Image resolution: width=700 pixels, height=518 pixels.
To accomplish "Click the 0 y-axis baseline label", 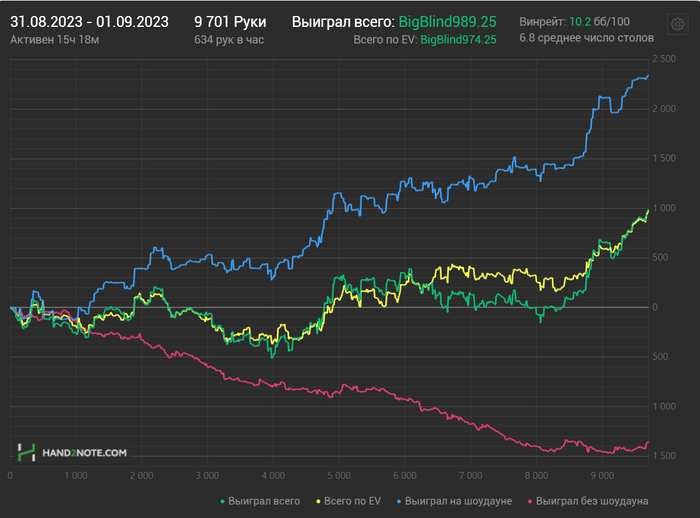I will (655, 307).
